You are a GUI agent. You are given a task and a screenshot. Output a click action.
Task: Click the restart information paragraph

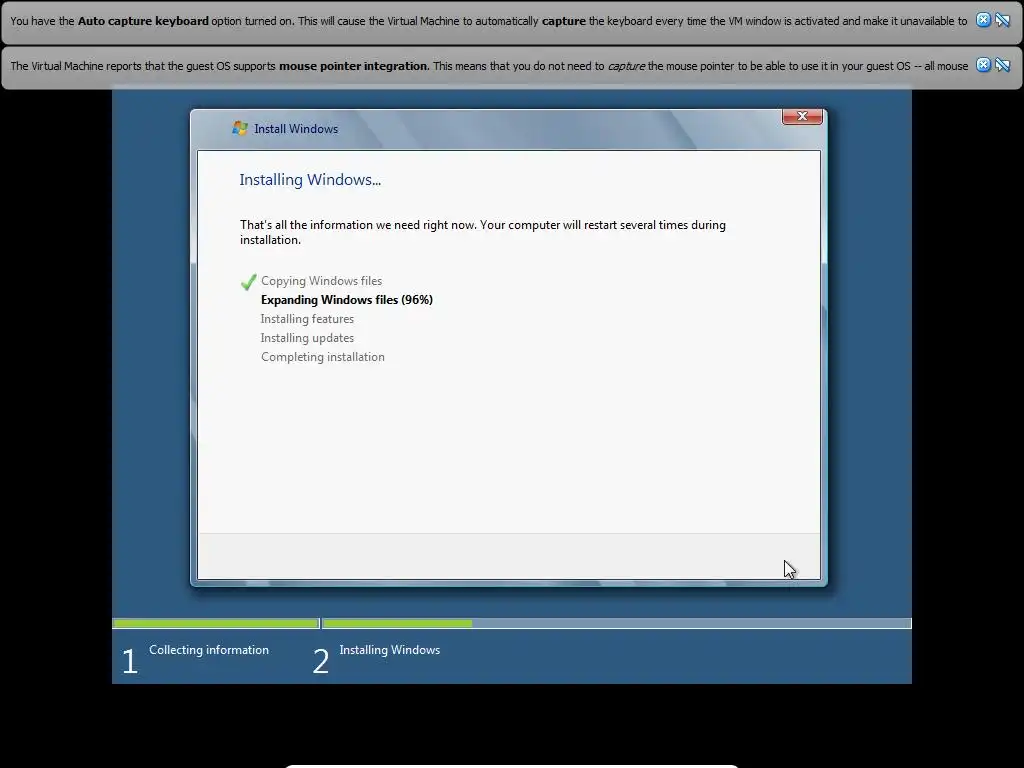click(x=483, y=232)
